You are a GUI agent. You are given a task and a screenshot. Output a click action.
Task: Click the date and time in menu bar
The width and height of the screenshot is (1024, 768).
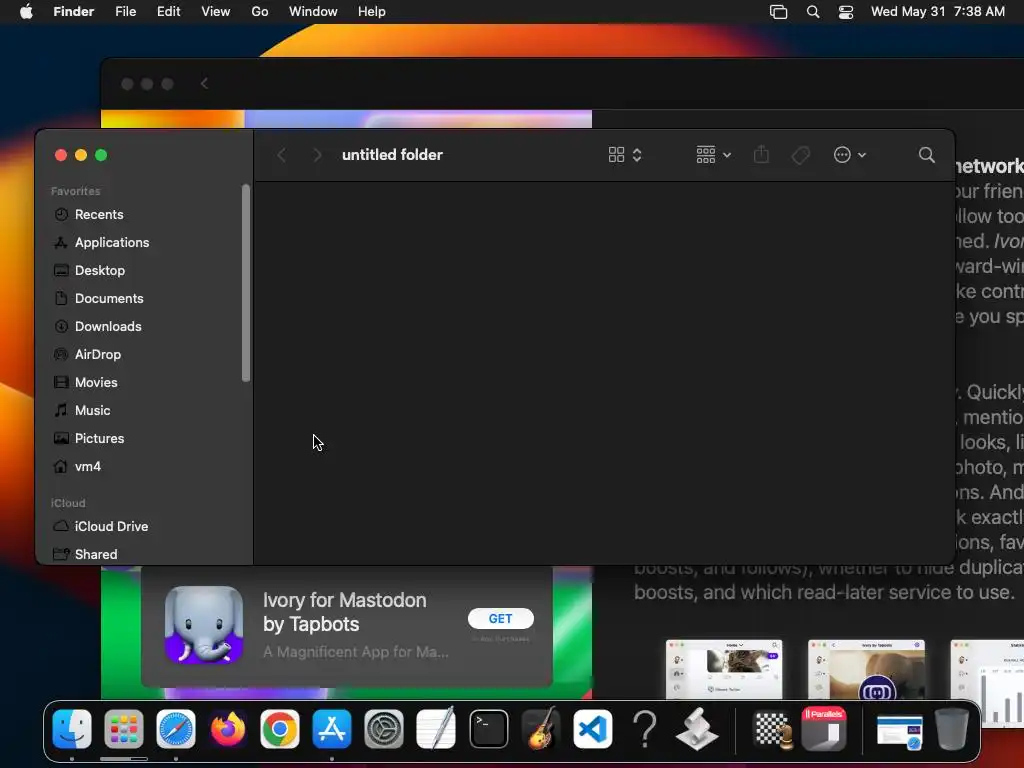tap(938, 12)
